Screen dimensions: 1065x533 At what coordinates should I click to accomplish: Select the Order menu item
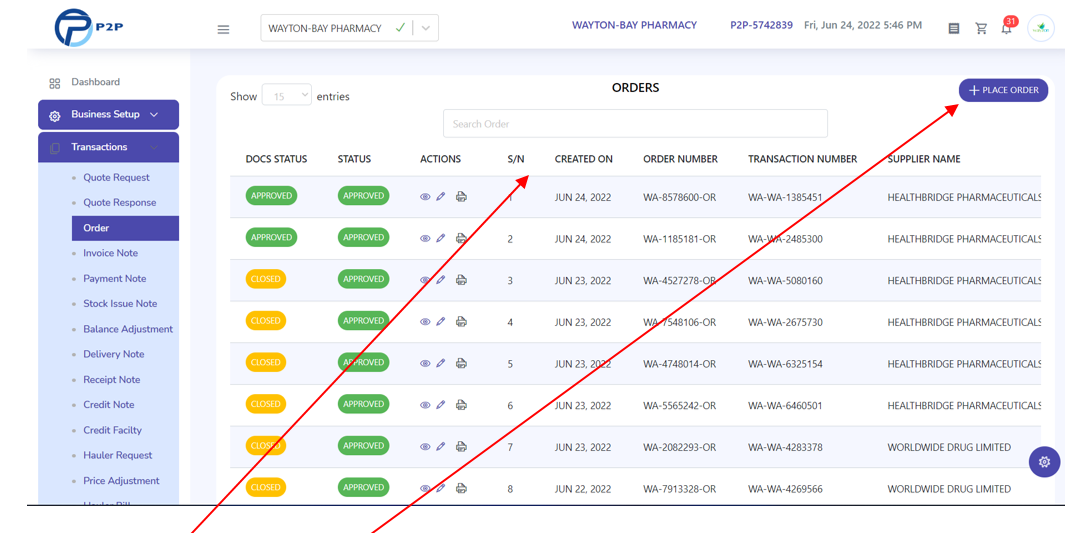[x=126, y=228]
